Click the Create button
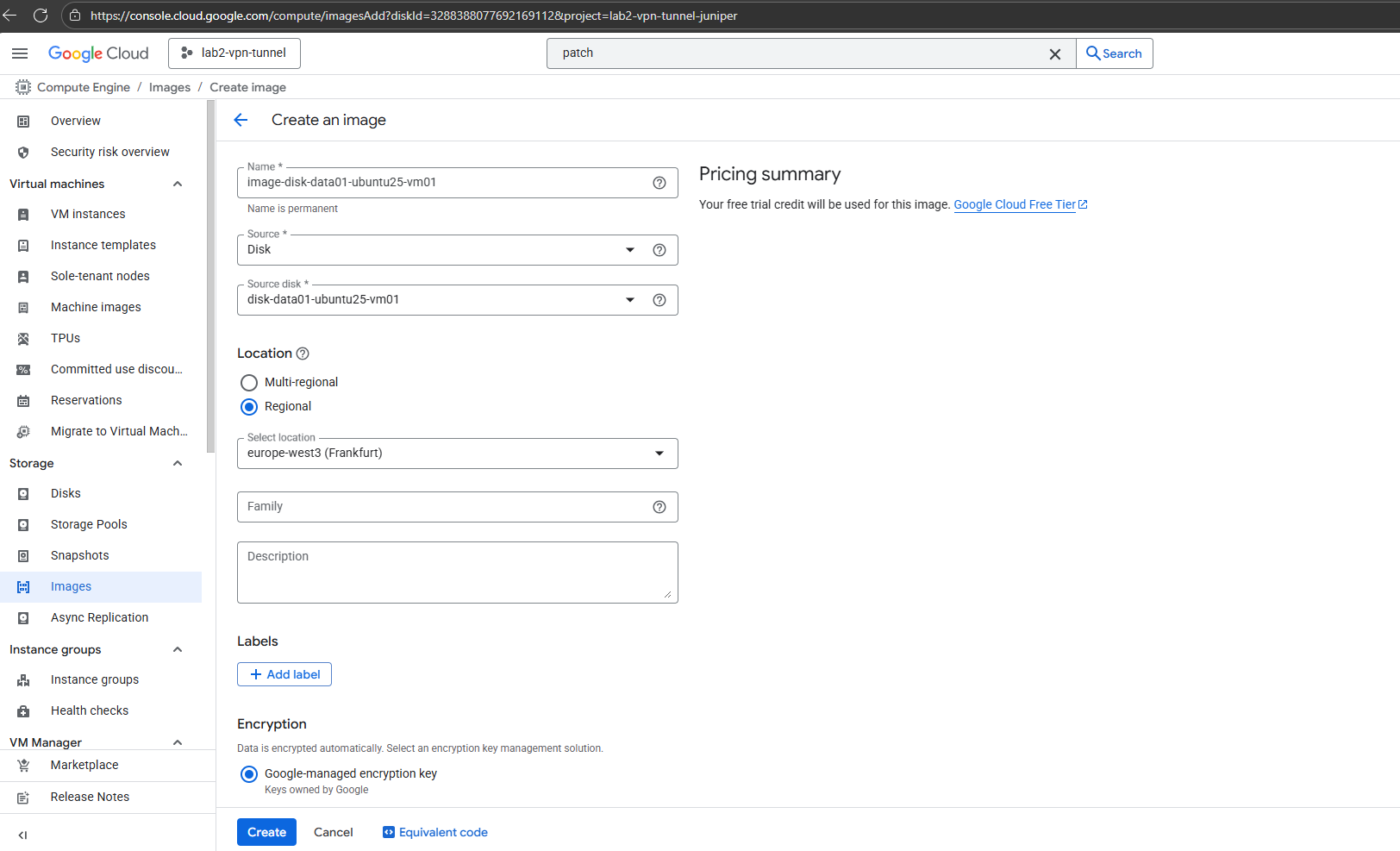 [x=266, y=832]
